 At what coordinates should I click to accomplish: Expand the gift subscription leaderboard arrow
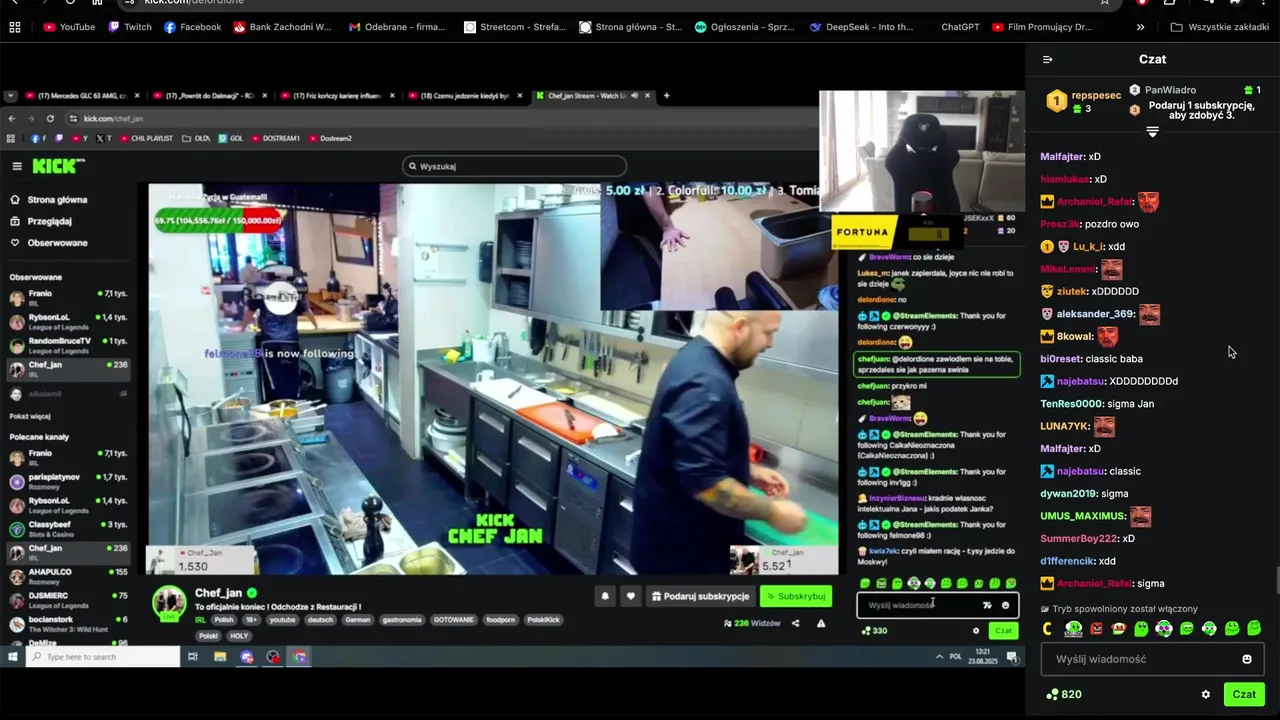click(1152, 132)
